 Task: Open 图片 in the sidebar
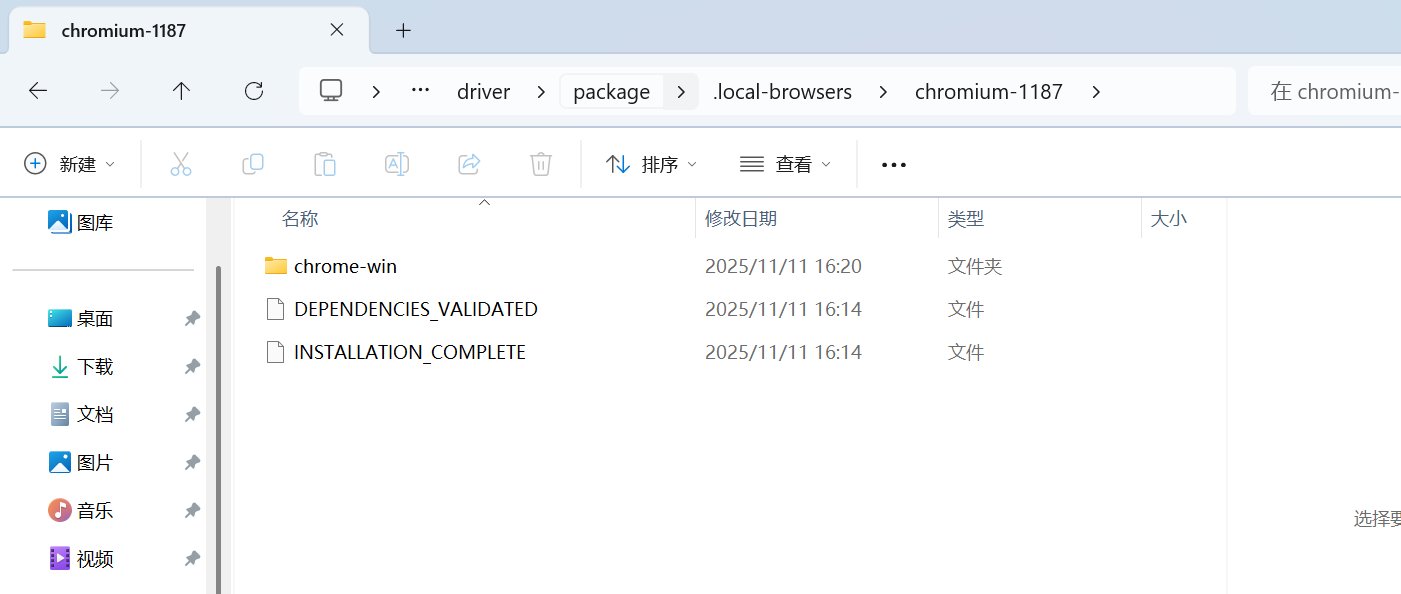[81, 463]
